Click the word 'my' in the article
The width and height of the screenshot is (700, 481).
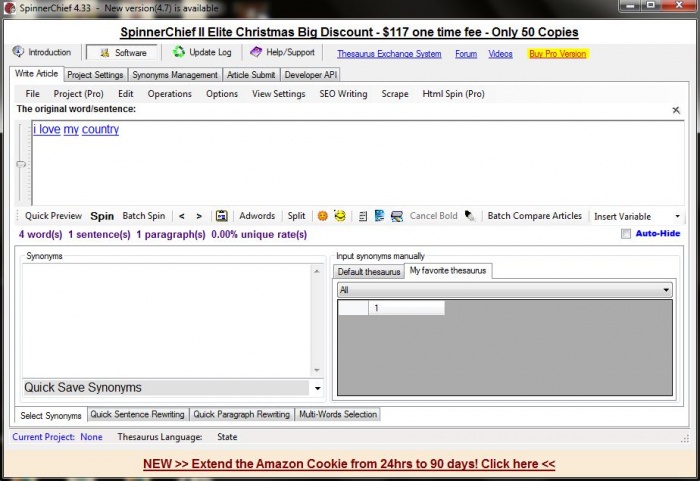point(71,129)
